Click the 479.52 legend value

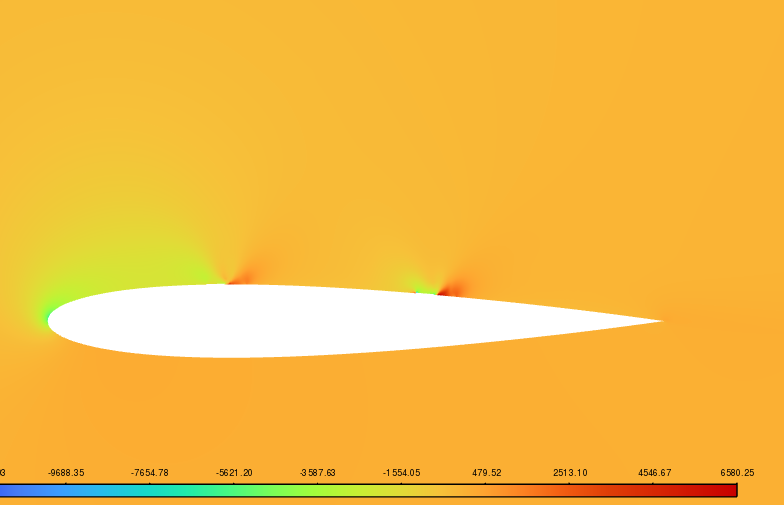click(489, 473)
